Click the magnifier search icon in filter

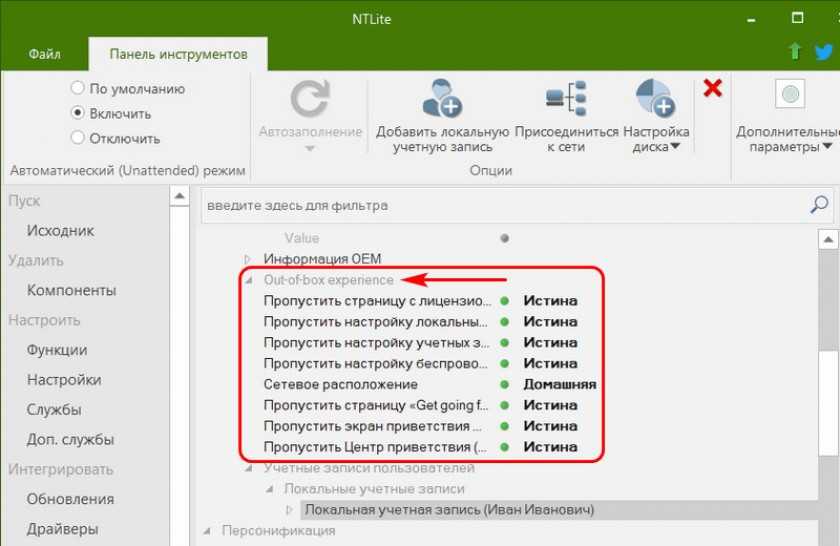[x=818, y=205]
